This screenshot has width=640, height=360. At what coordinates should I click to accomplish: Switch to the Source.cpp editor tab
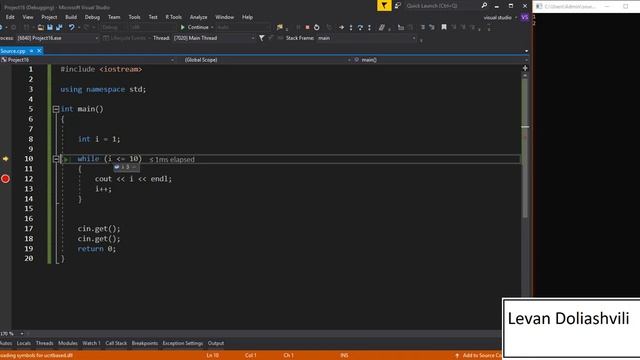[x=13, y=51]
